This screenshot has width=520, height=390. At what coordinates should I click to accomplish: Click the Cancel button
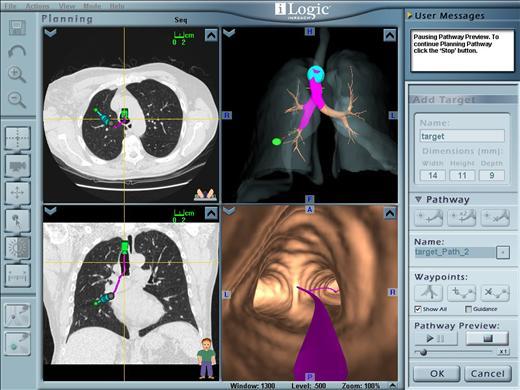pyautogui.click(x=488, y=374)
